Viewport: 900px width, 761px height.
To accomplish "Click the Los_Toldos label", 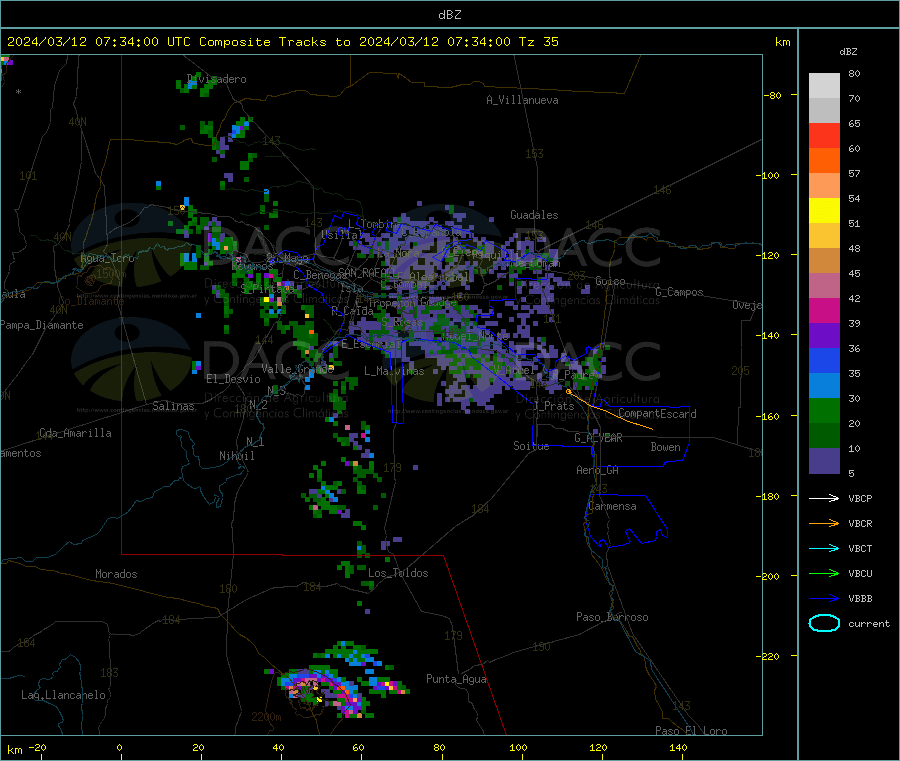I will 398,573.
